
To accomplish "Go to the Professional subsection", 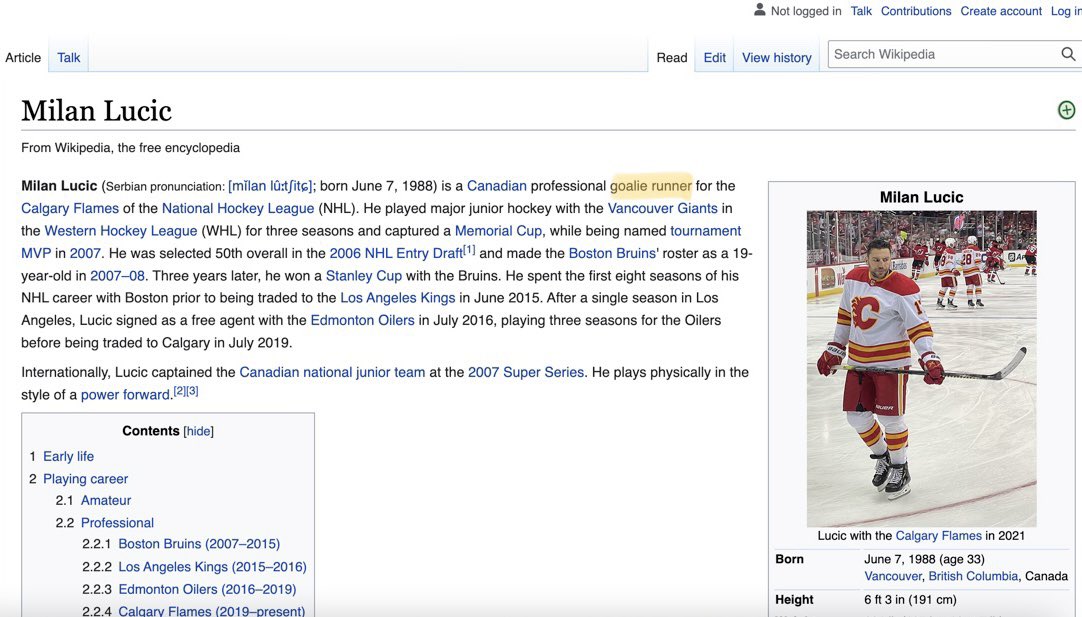I will click(x=117, y=522).
